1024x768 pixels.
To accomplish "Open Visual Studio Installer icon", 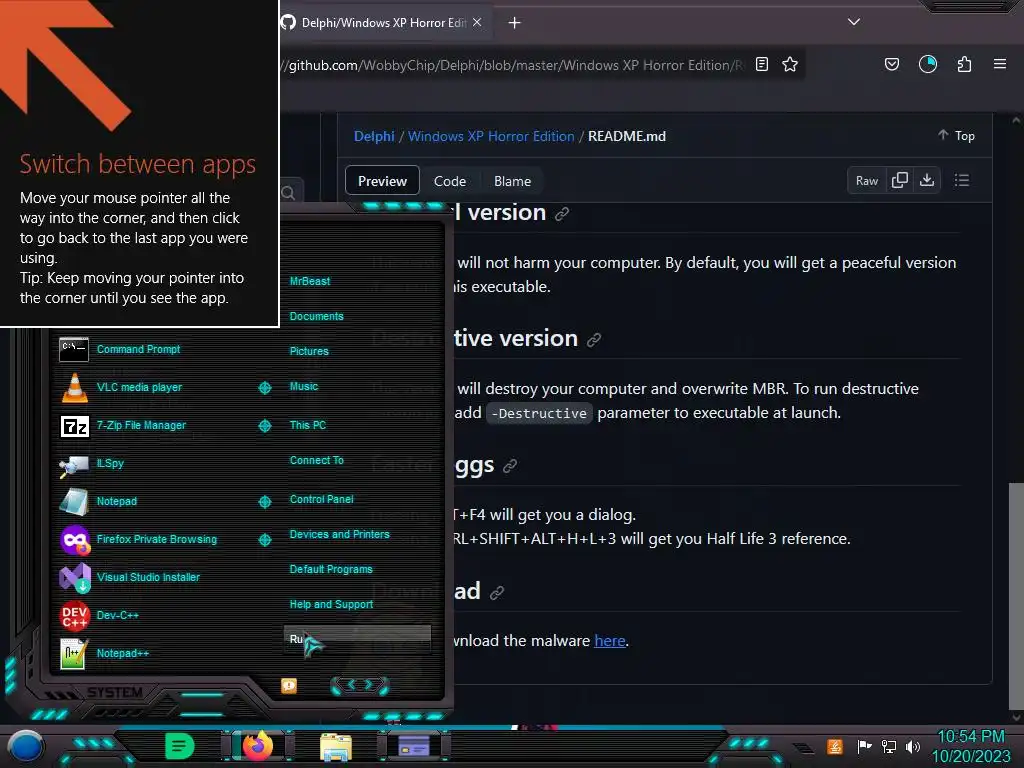I will (75, 577).
